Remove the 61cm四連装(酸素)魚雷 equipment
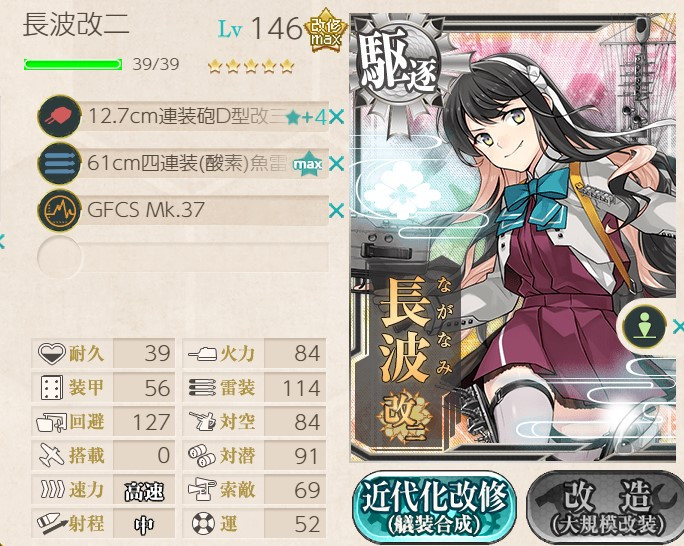This screenshot has height=546, width=684. [336, 164]
